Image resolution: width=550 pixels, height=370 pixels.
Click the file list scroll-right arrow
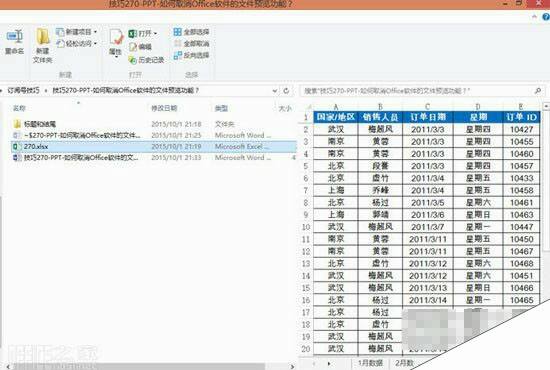[292, 366]
